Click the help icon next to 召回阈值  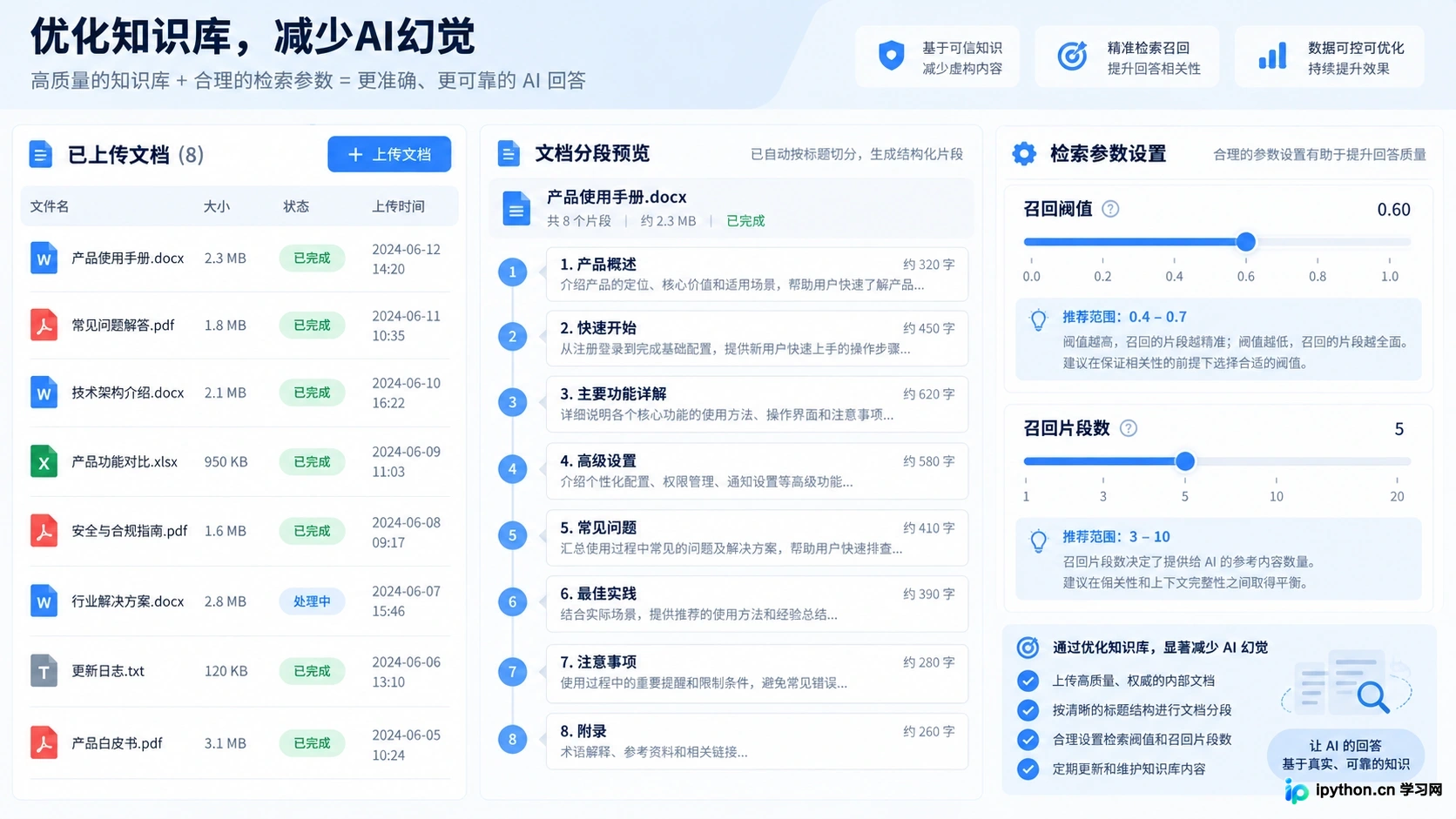click(1110, 209)
